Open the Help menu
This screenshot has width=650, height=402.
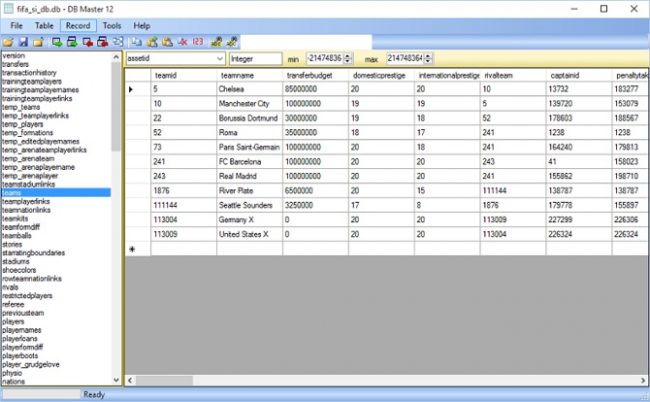tap(142, 26)
